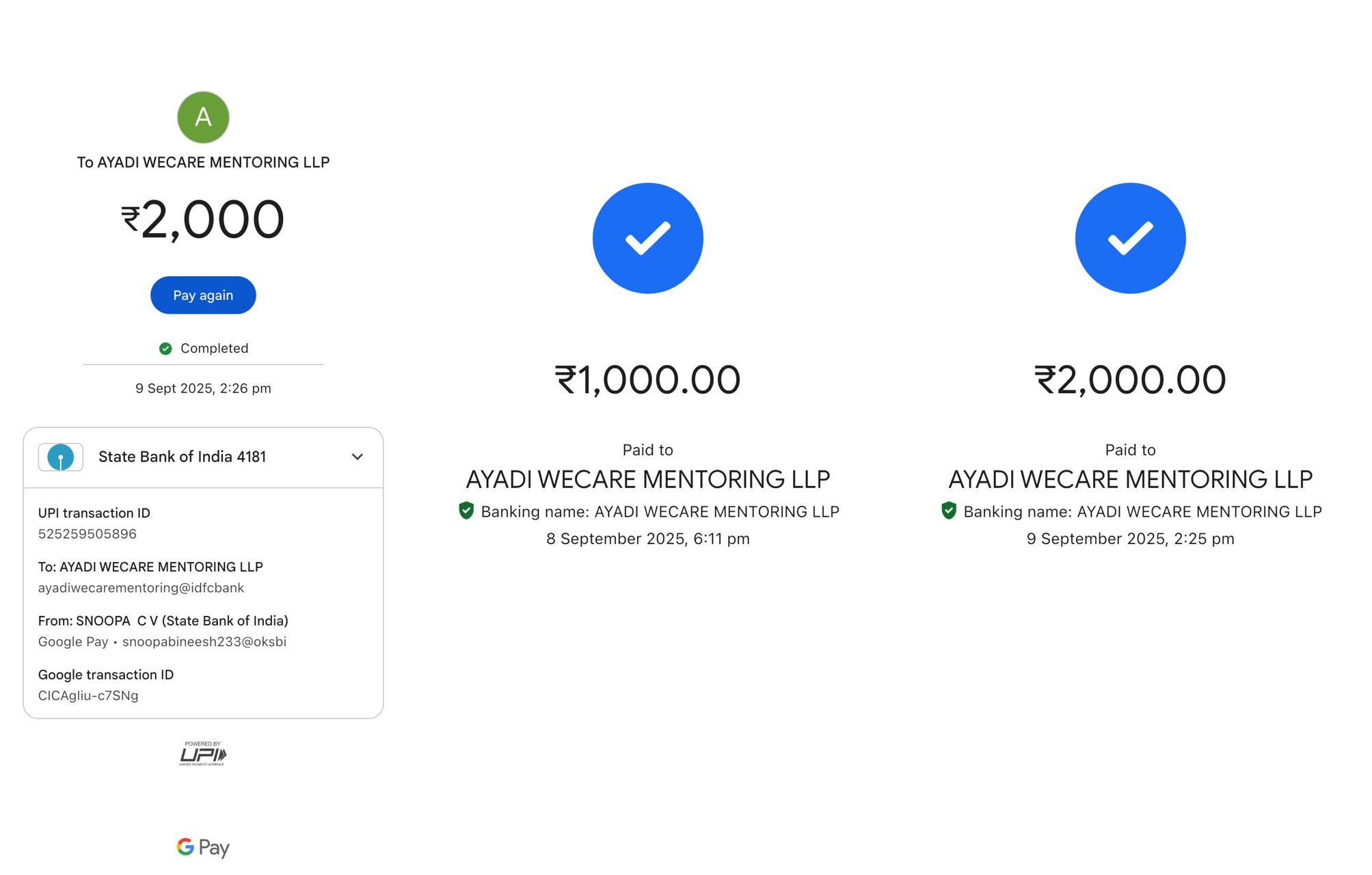Click the 9 September 2025, 2:25 pm timestamp
The height and width of the screenshot is (875, 1372).
click(1130, 539)
